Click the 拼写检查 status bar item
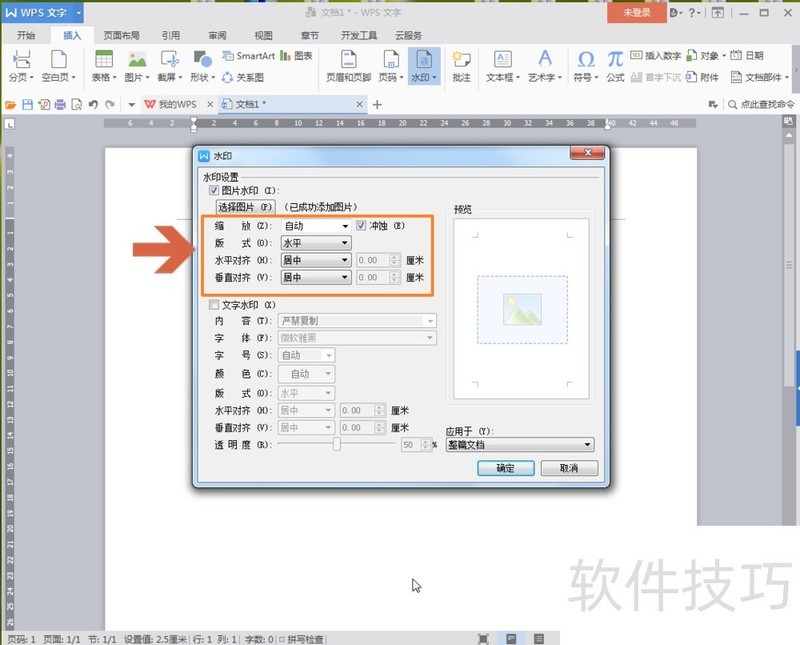This screenshot has width=800, height=645. [x=301, y=639]
